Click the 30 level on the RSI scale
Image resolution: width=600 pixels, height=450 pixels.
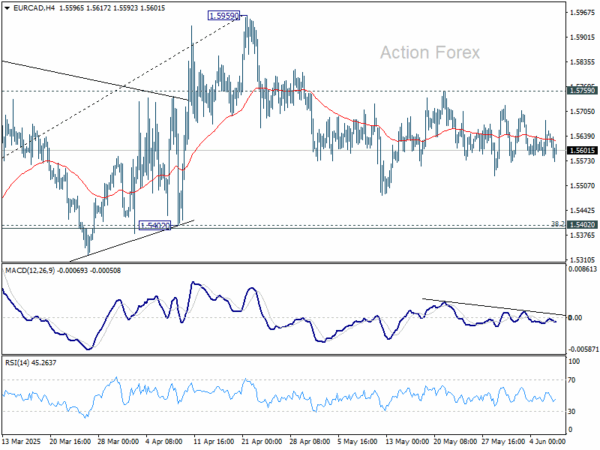(572, 411)
